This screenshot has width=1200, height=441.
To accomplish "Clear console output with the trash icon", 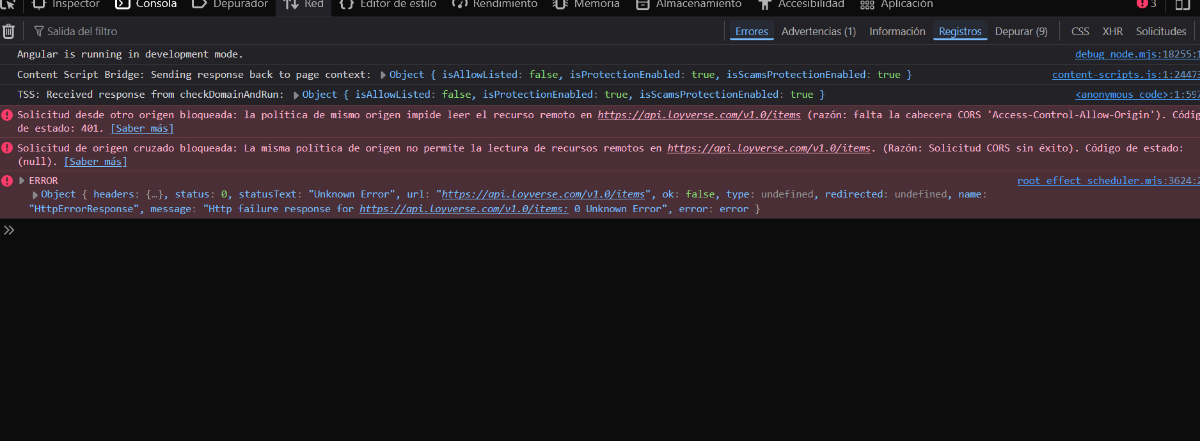I will pos(8,31).
